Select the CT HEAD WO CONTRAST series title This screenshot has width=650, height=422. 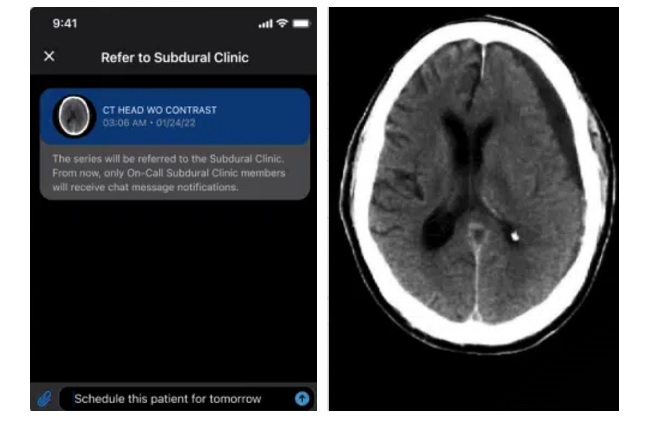tap(160, 110)
